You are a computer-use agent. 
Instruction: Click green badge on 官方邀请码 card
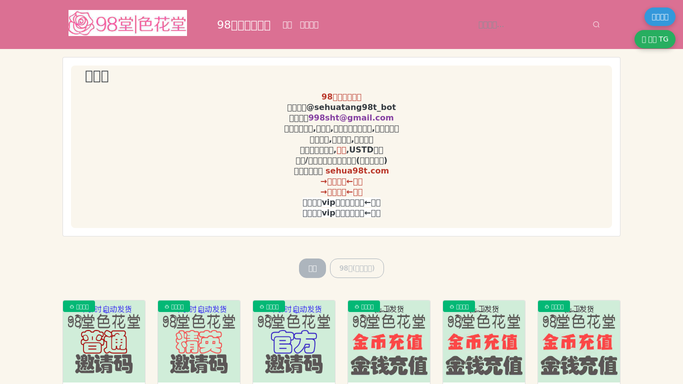pos(269,307)
